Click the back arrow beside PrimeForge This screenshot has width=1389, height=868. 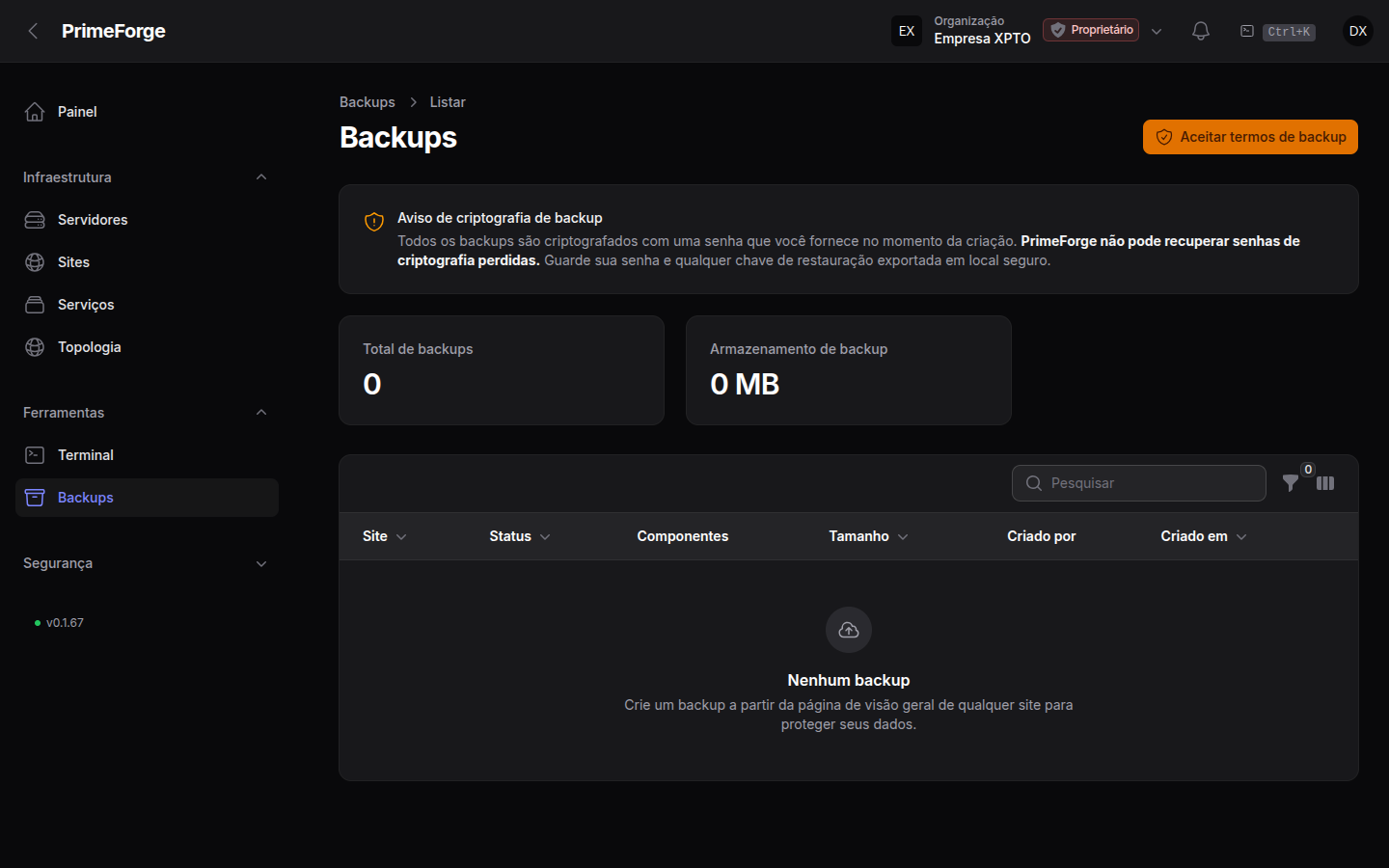[34, 31]
